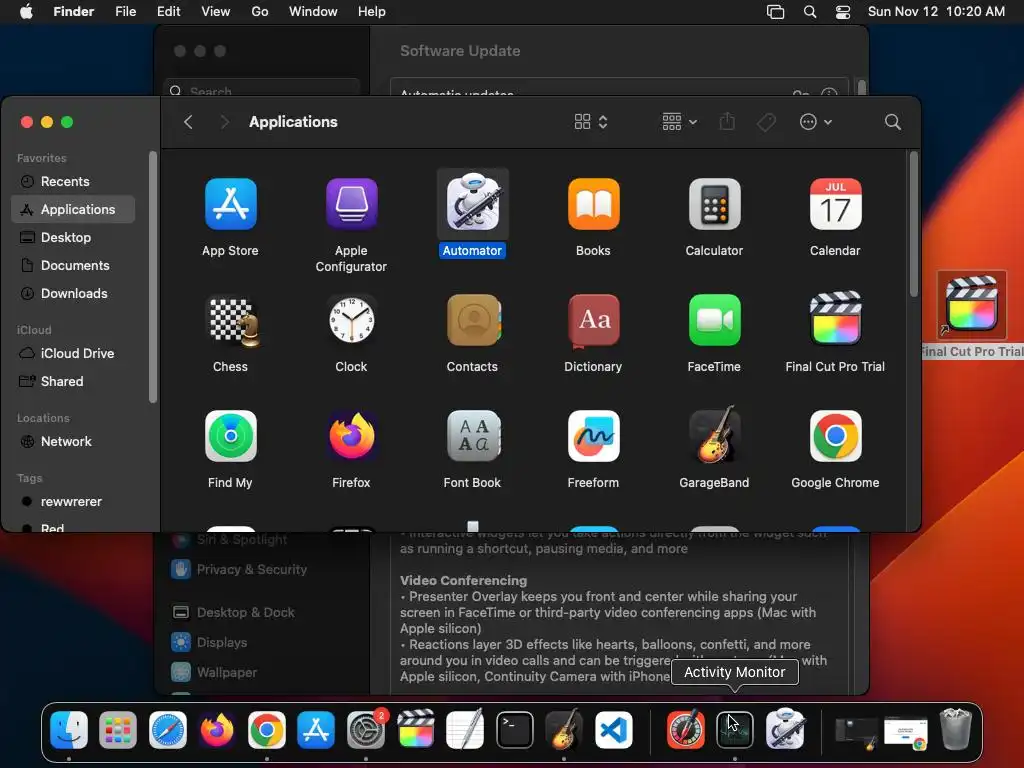1024x768 pixels.
Task: Open the Go menu
Action: click(260, 12)
